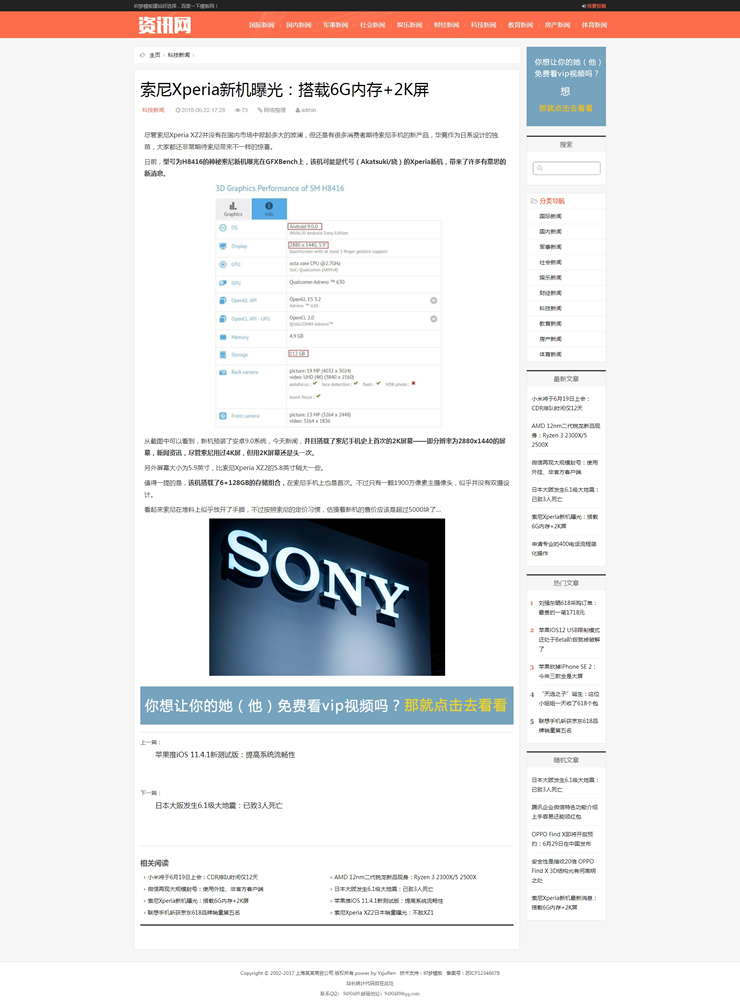Expand the OpenCL API - GPU row arrow
The height and width of the screenshot is (1005, 740).
pos(434,319)
